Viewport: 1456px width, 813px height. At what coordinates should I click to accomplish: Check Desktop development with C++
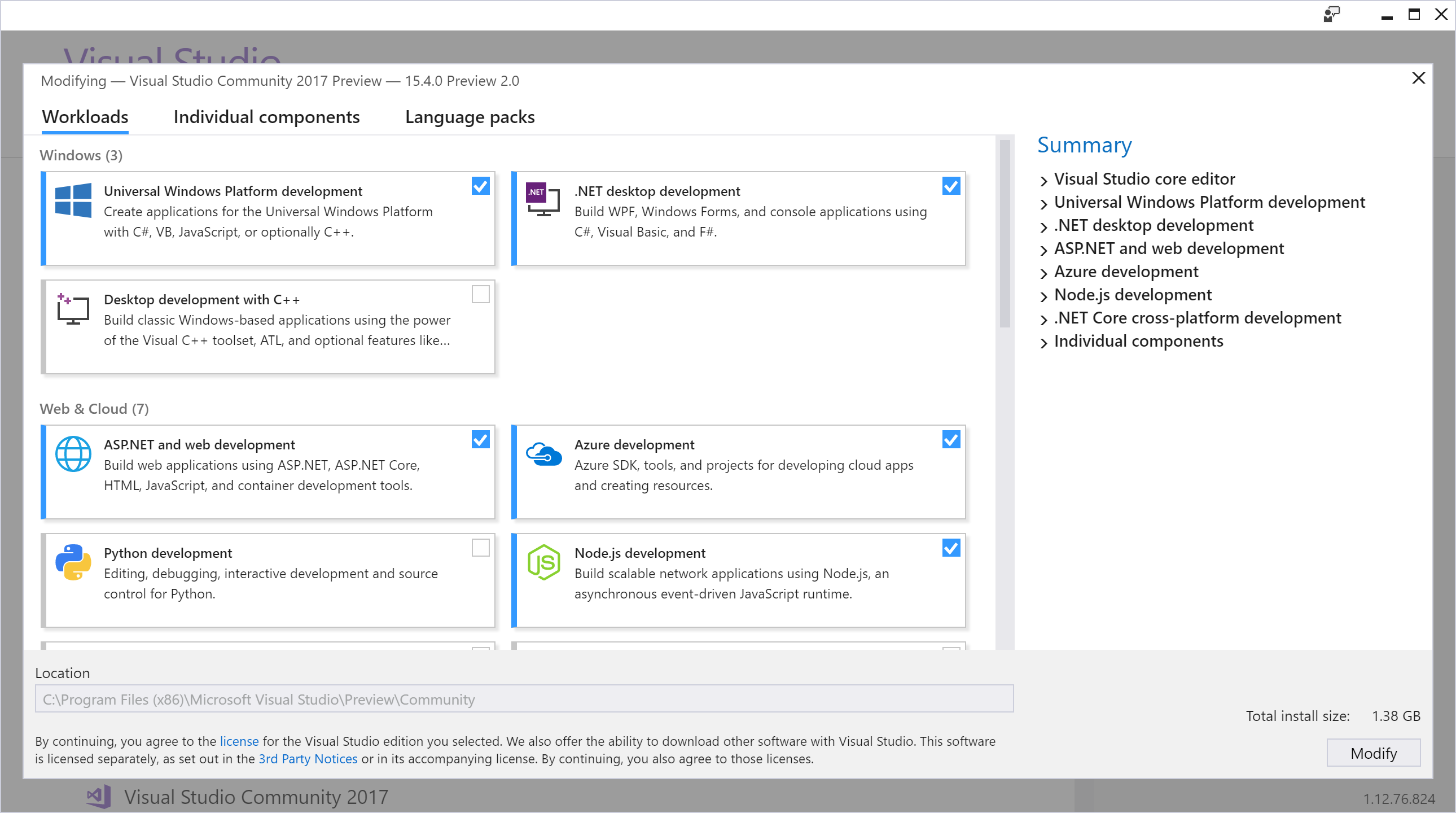click(480, 295)
